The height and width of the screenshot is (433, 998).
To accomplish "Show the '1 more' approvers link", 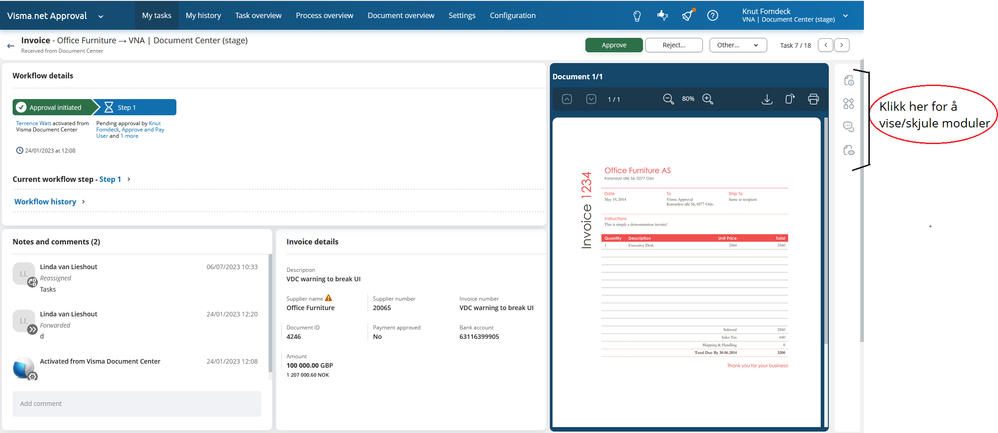I will tap(129, 136).
